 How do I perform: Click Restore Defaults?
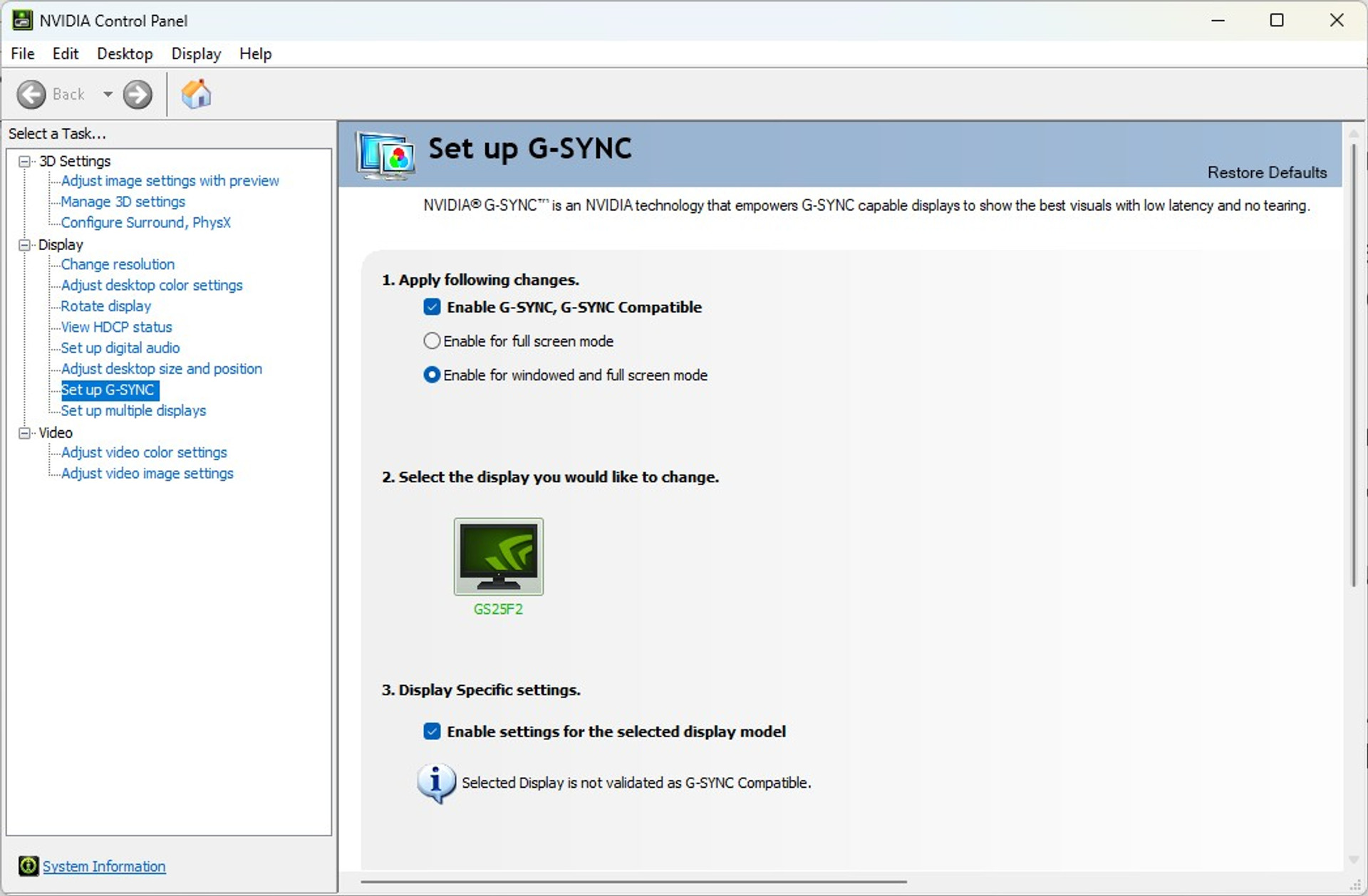coord(1267,172)
